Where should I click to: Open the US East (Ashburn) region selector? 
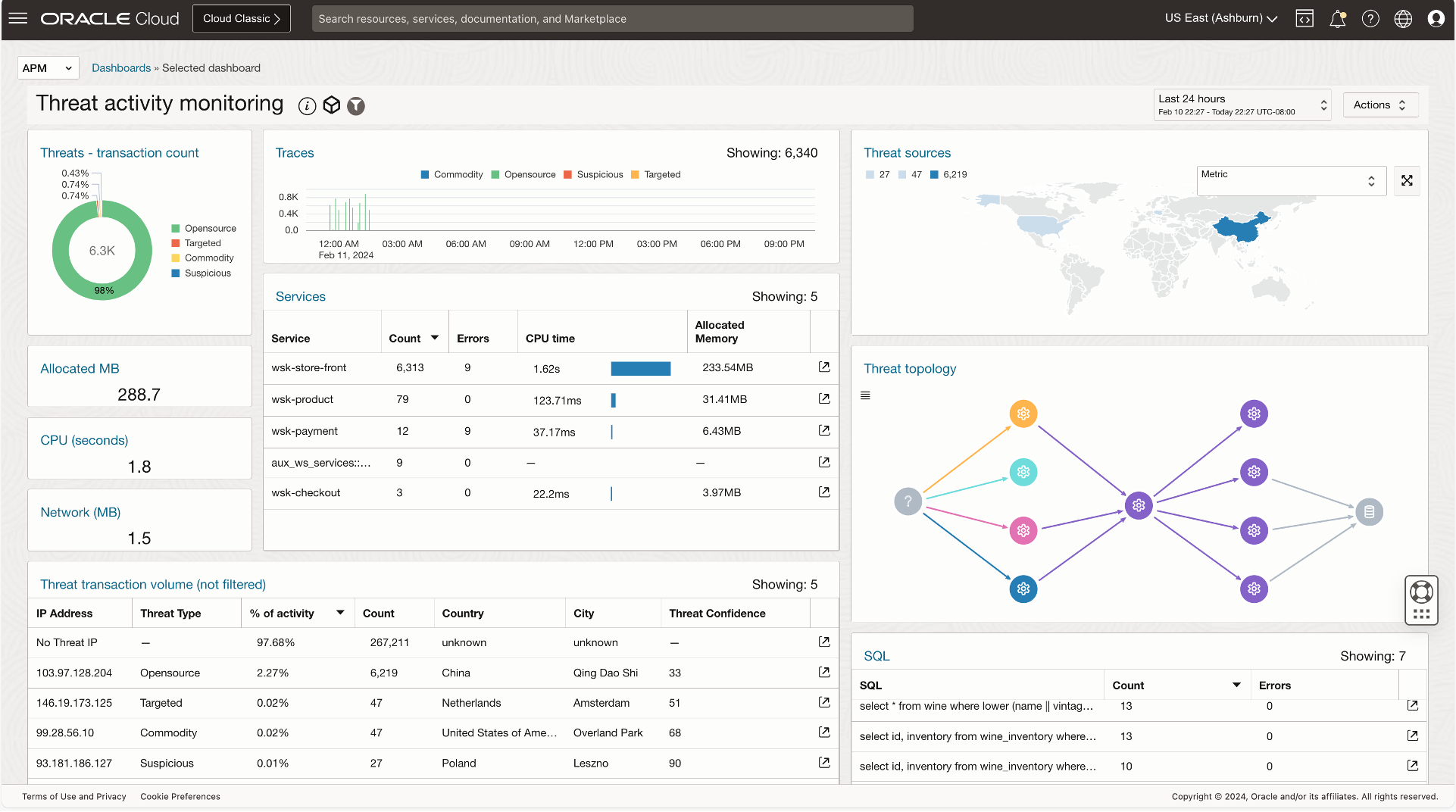(x=1221, y=18)
